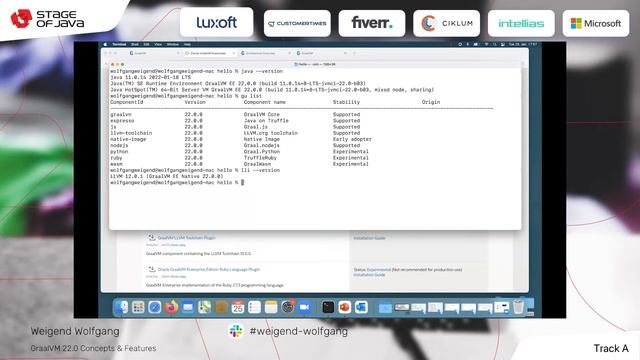Screen dimensions: 640x360
Task: Click 'Graal.Python' component name
Action: [x=262, y=151]
